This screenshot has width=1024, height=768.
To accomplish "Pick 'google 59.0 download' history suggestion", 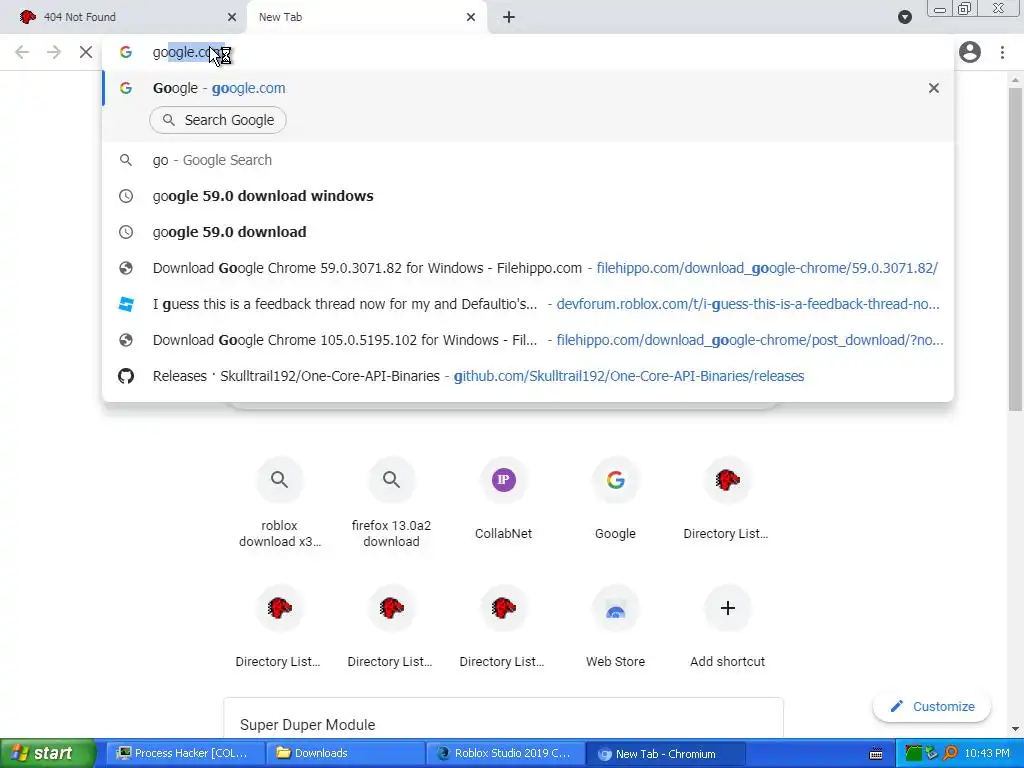I will click(x=528, y=232).
